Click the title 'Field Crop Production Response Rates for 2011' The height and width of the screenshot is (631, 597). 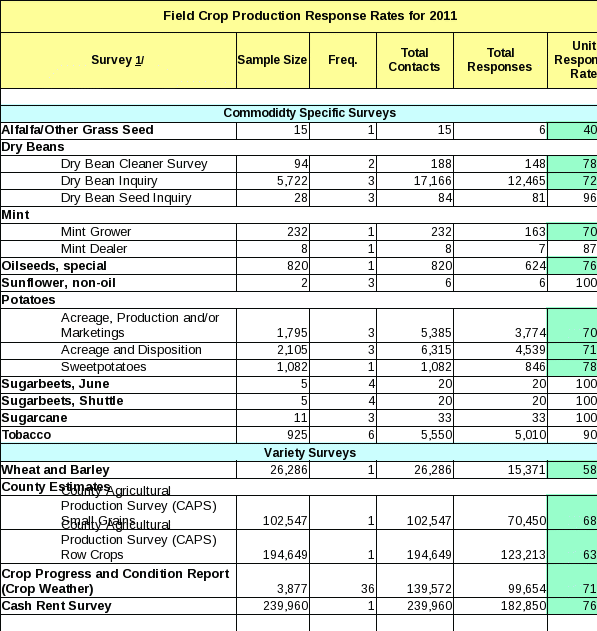coord(310,16)
